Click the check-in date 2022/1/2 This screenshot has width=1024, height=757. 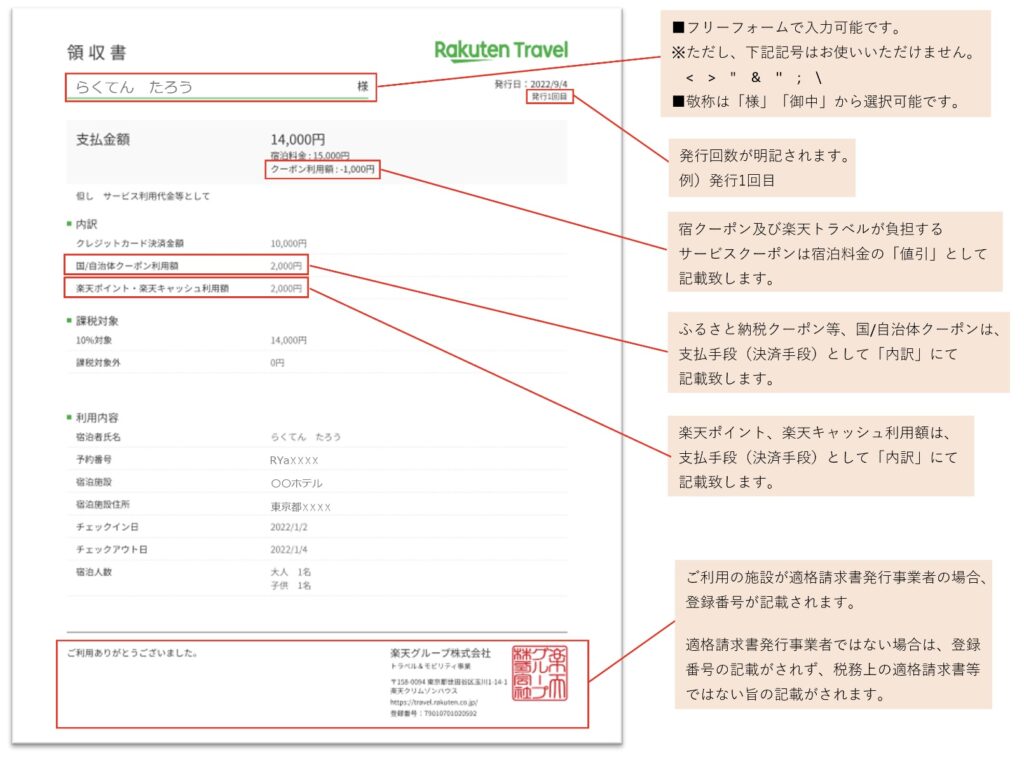[289, 527]
